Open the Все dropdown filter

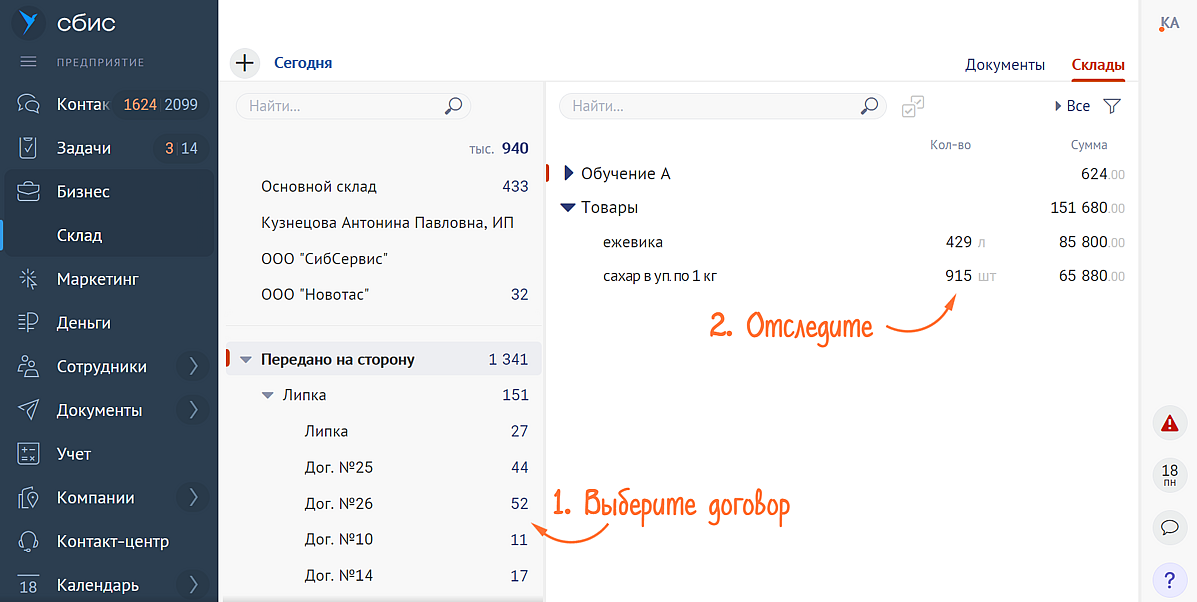coord(1072,106)
